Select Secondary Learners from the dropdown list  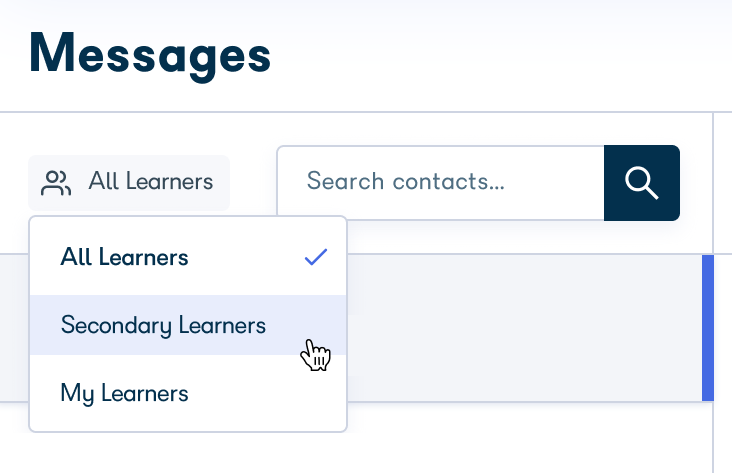[x=188, y=325]
